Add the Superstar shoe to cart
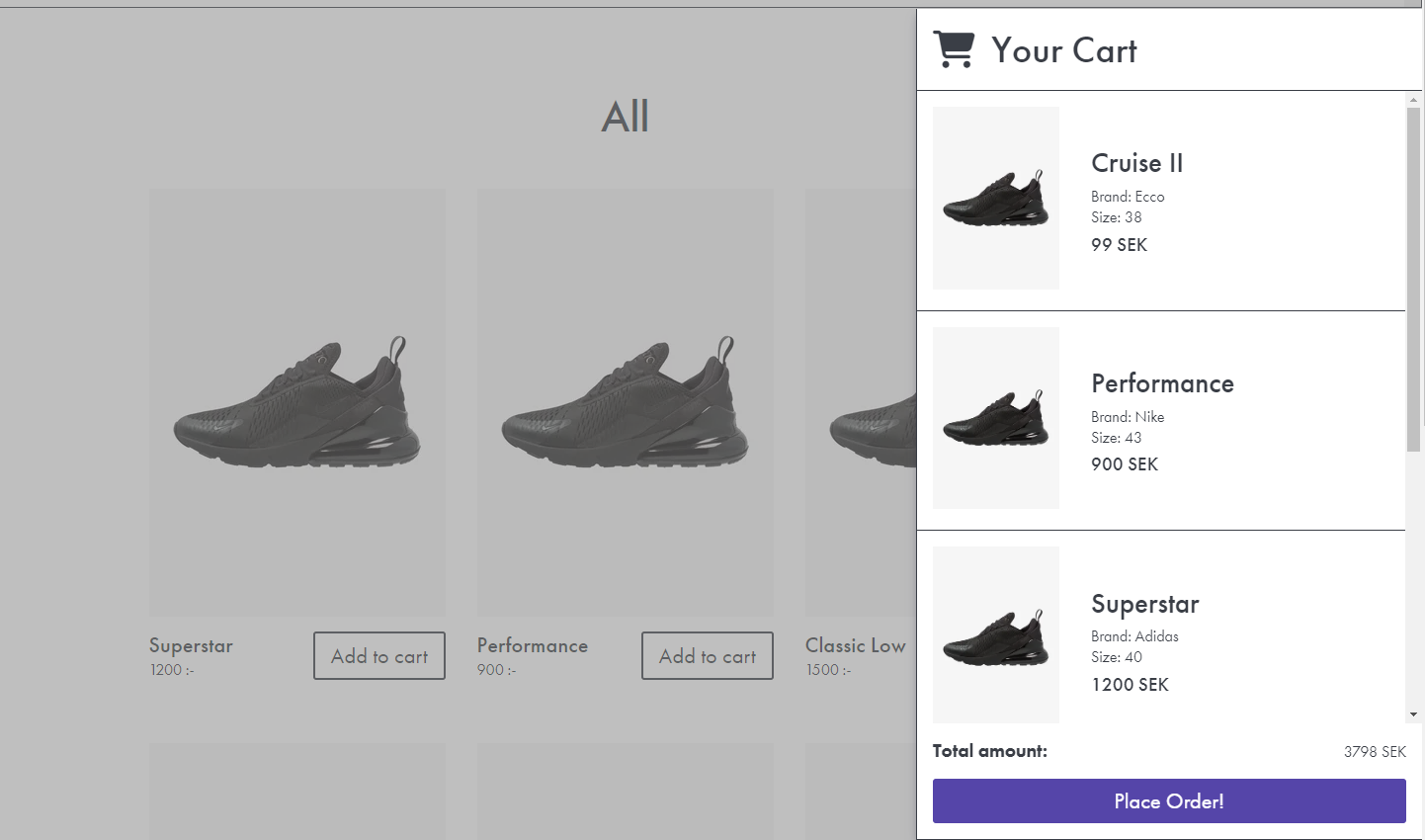The image size is (1425, 840). coord(379,656)
